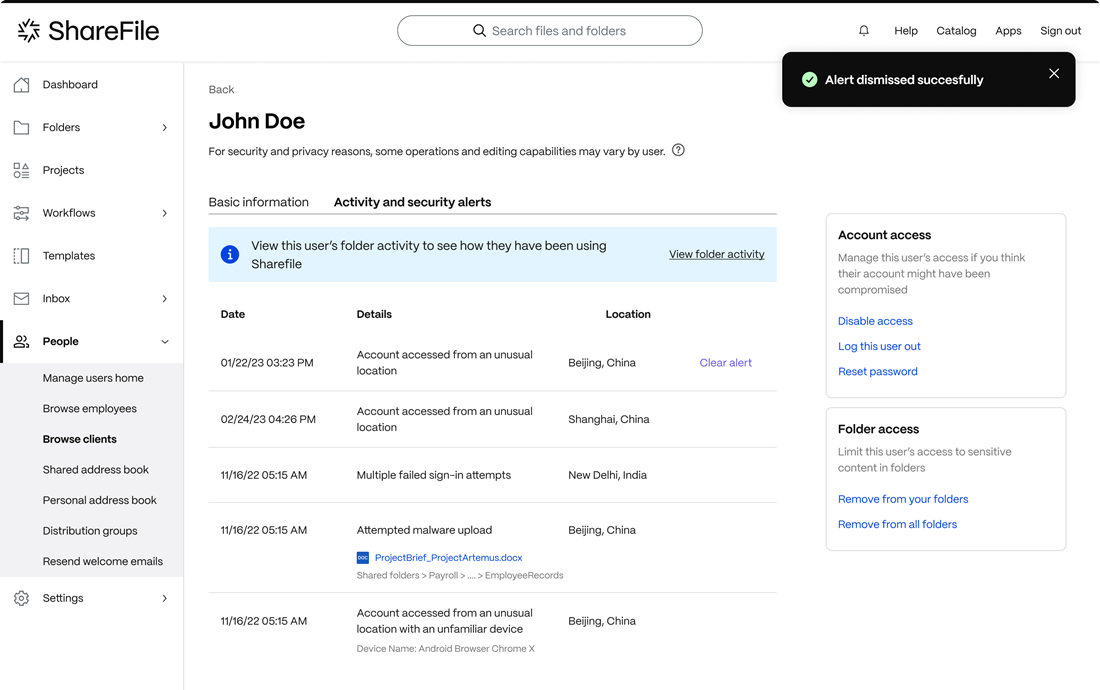Screen dimensions: 1100x690
Task: Click the Dashboard home icon
Action: (22, 85)
